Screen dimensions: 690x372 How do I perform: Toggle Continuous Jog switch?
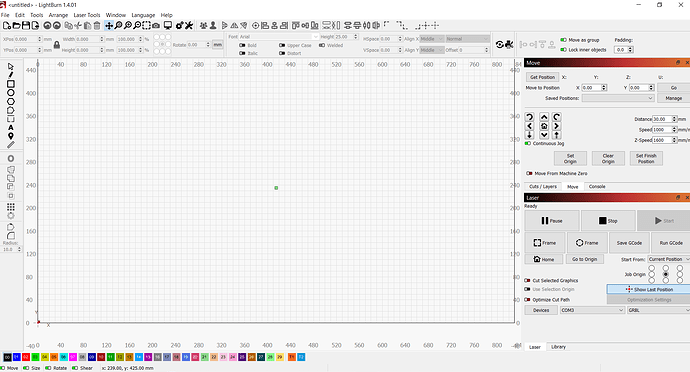tap(528, 144)
